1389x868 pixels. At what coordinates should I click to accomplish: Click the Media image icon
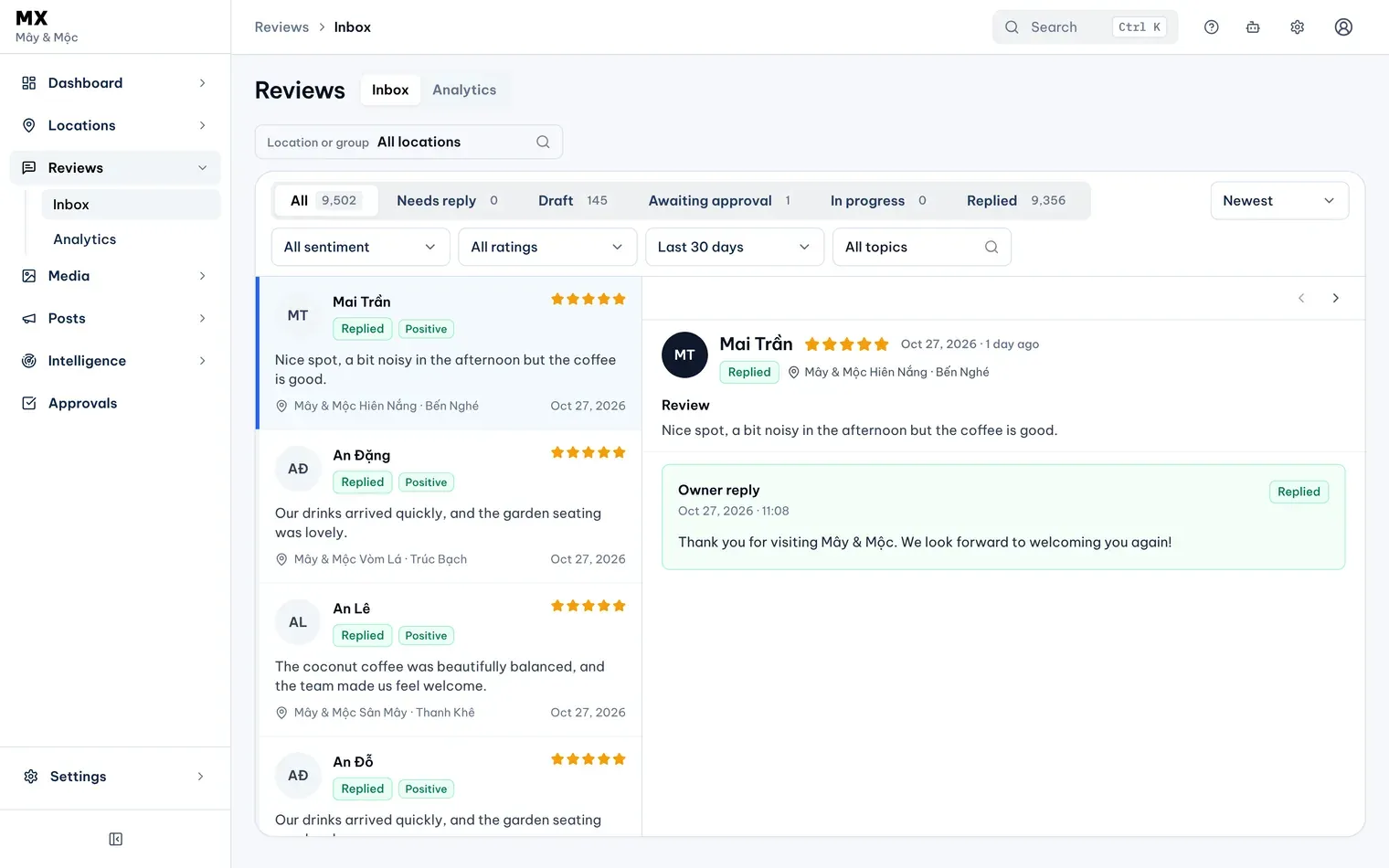[x=29, y=276]
